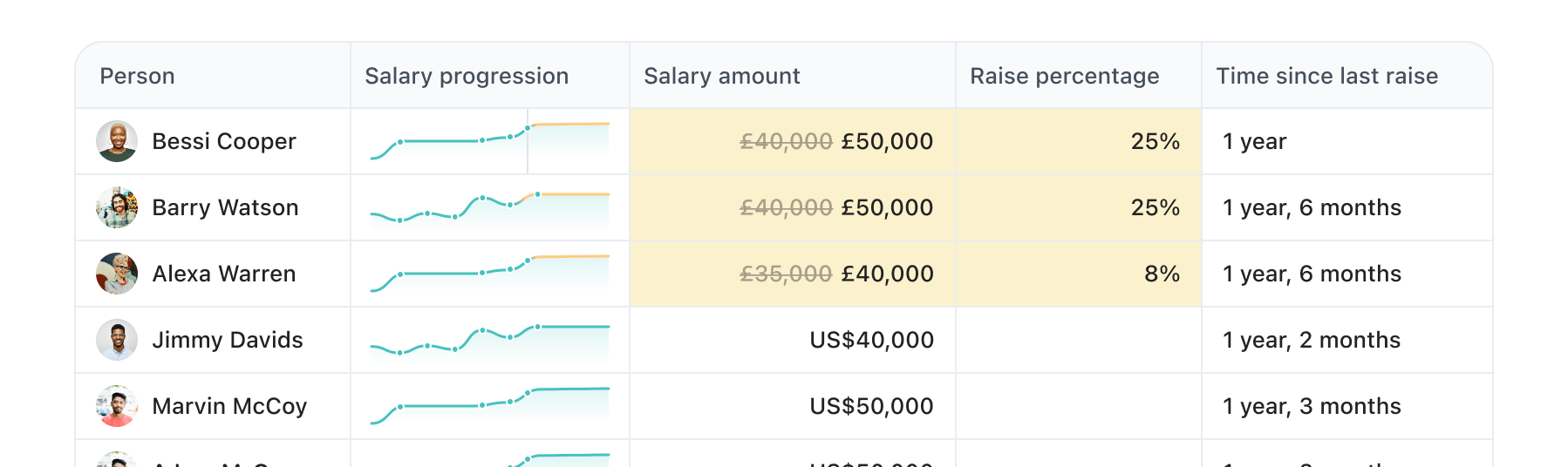
Task: Open Bessi Cooper's salary progression sparkline
Action: pyautogui.click(x=489, y=141)
